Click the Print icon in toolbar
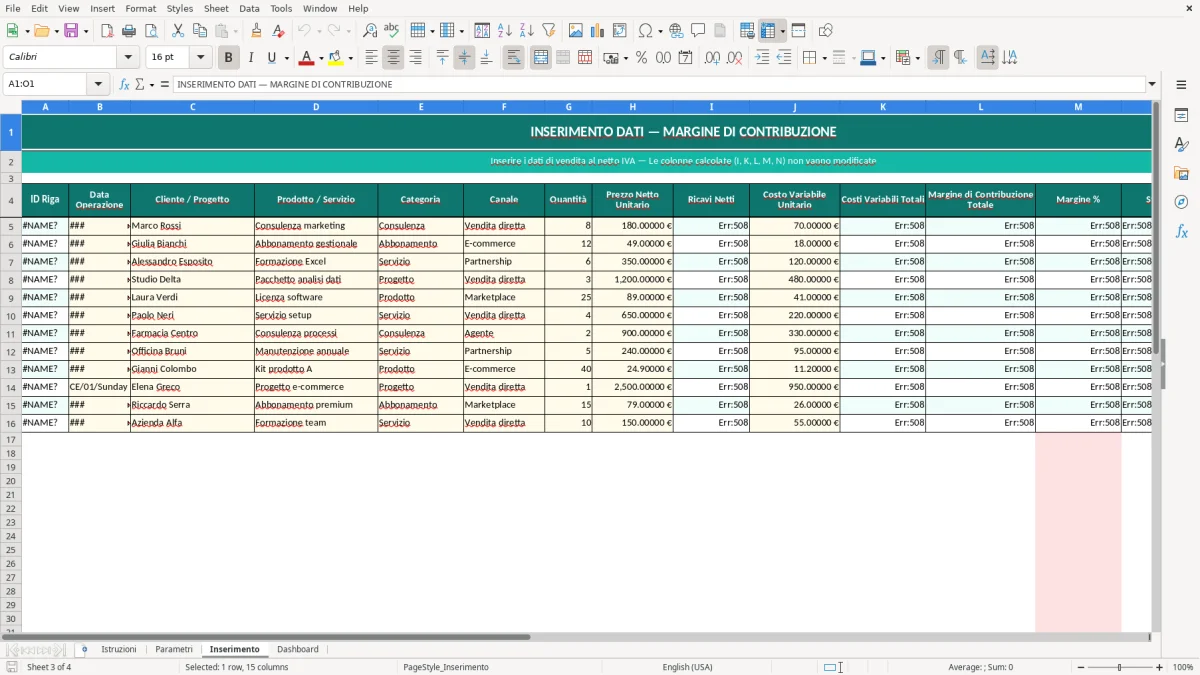The image size is (1200, 675). 129,30
